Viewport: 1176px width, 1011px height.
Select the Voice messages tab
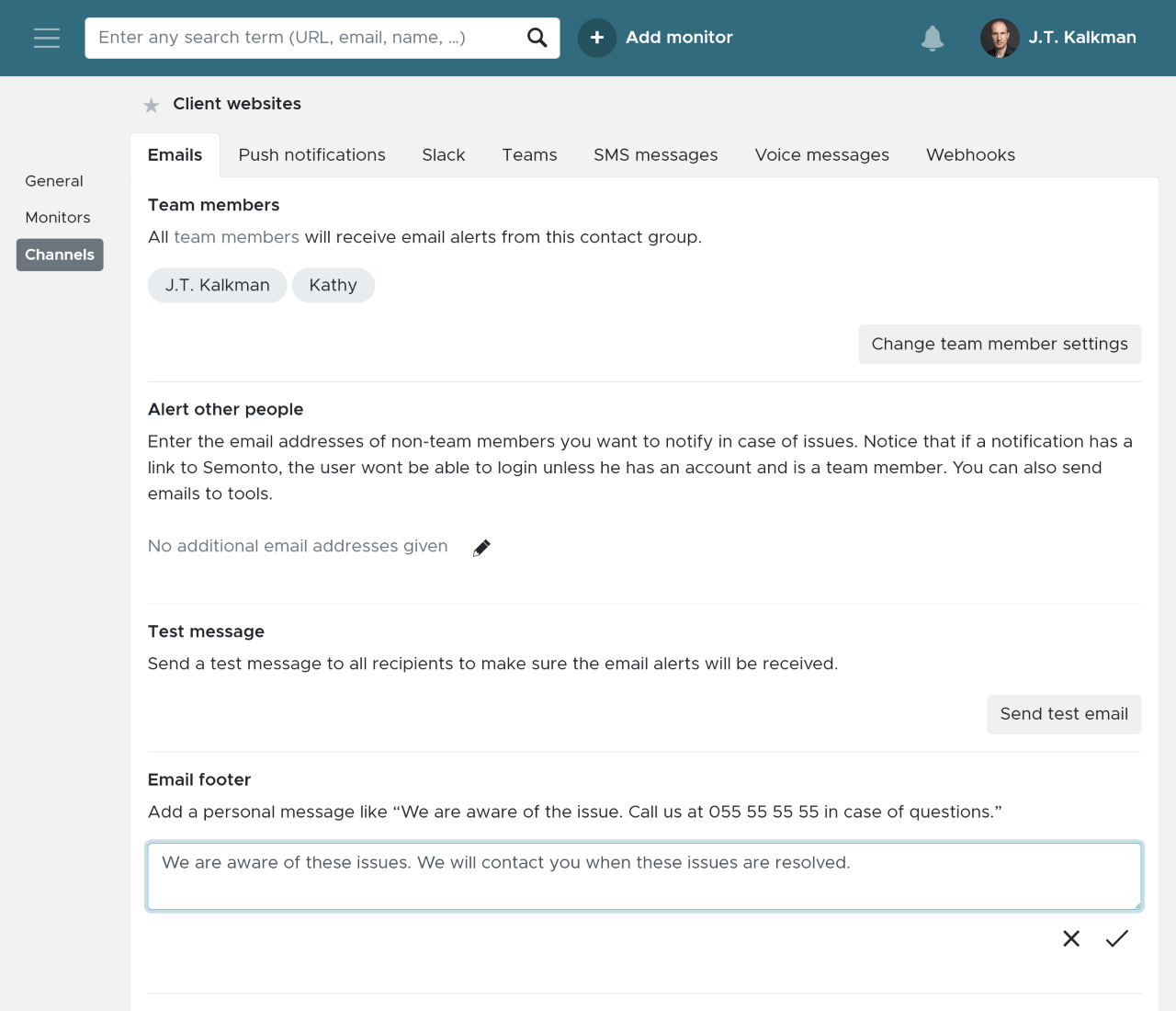tap(822, 155)
